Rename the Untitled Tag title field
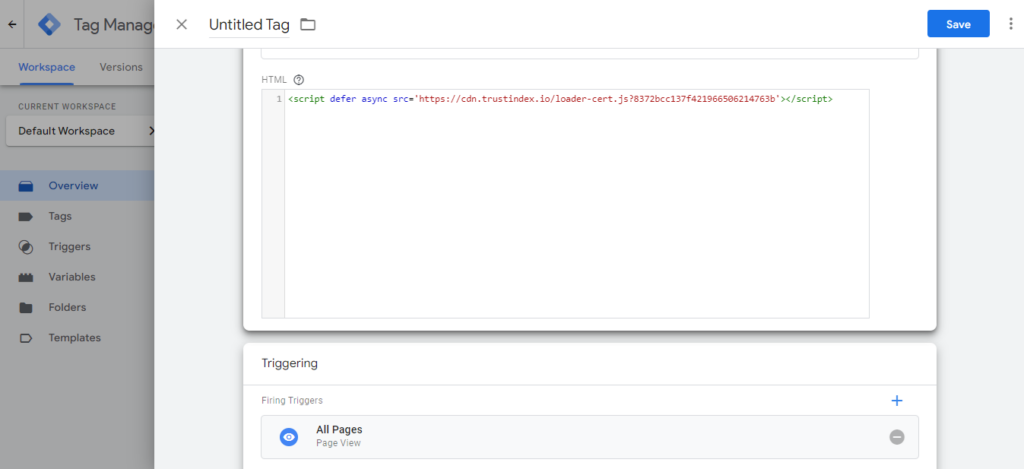 [x=248, y=24]
